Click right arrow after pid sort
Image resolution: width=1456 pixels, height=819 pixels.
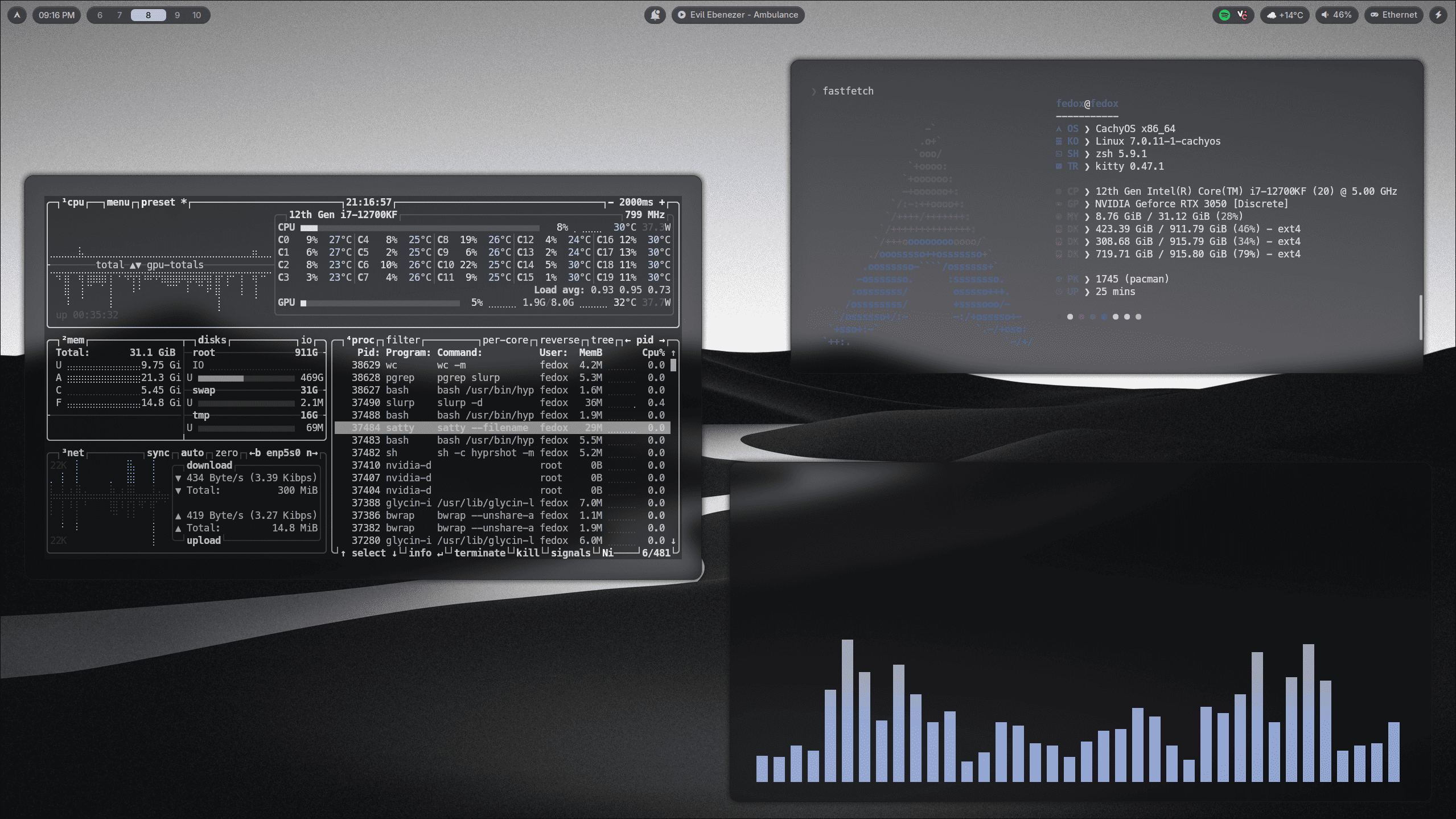coord(662,340)
